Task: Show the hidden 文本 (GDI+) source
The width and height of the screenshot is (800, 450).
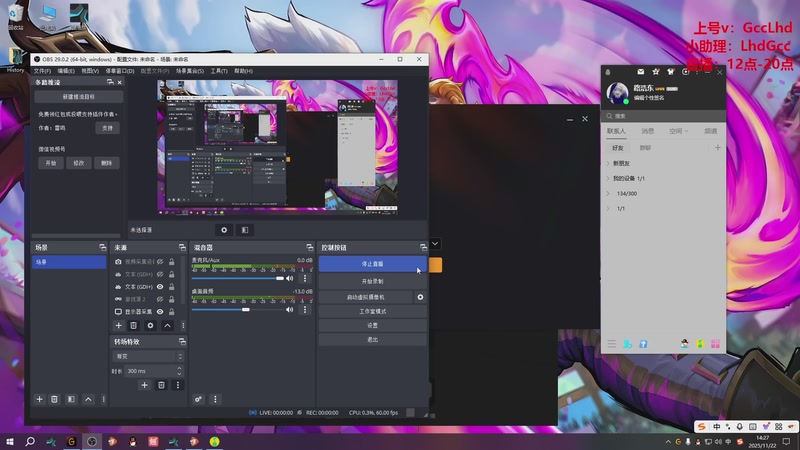Action: pos(160,274)
